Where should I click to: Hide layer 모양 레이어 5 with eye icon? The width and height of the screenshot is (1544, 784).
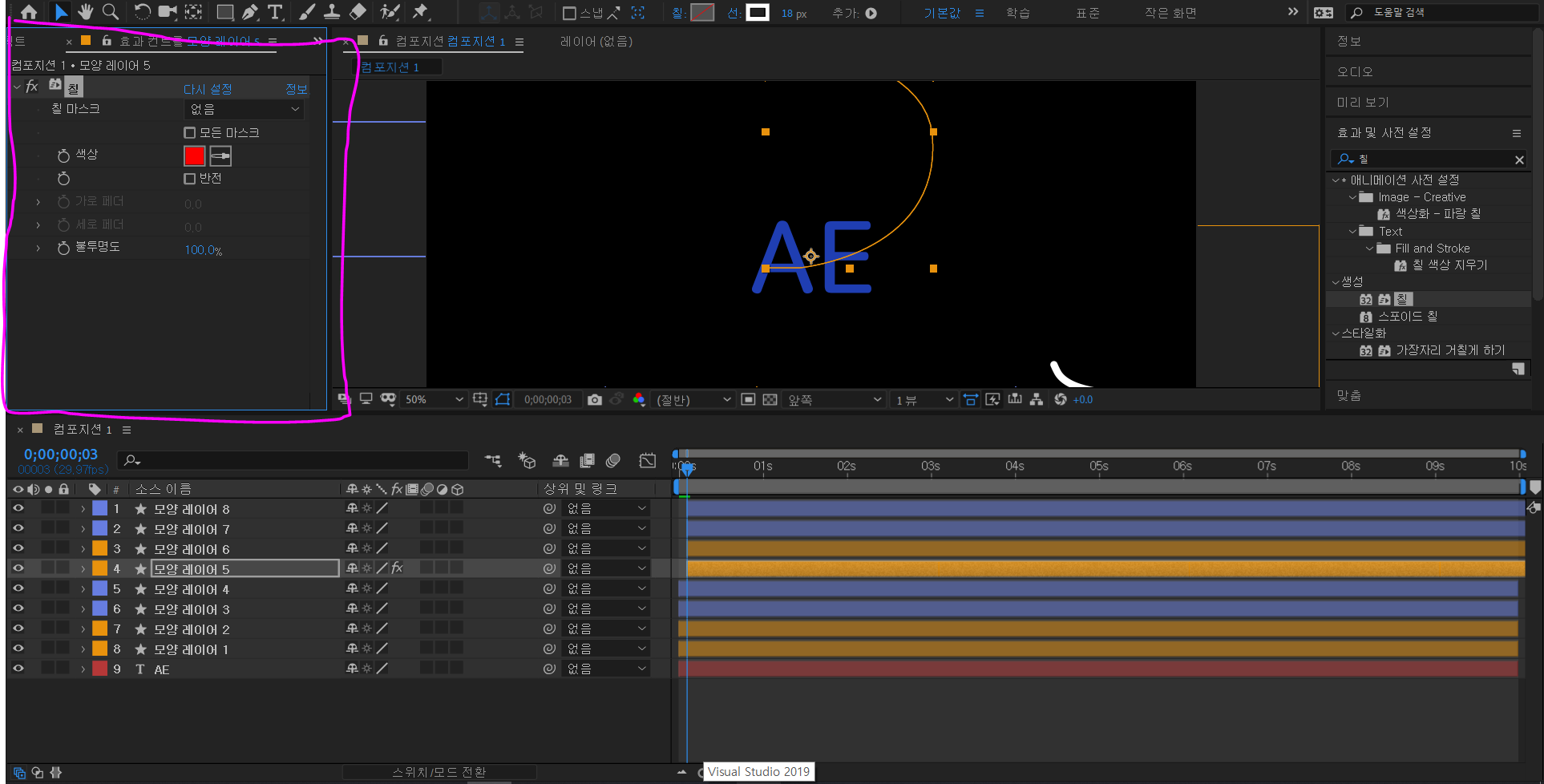(18, 568)
